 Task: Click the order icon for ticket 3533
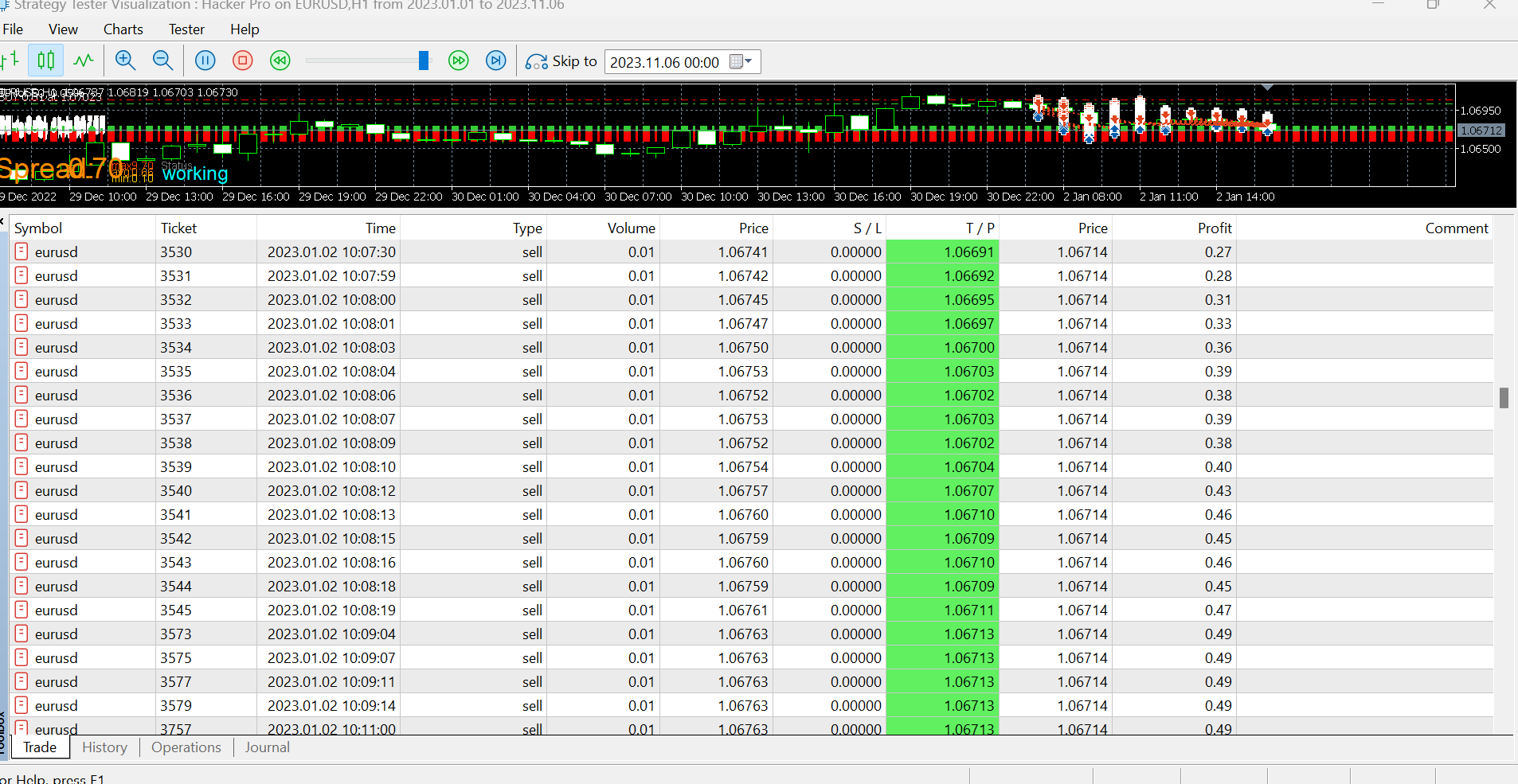pyautogui.click(x=22, y=323)
